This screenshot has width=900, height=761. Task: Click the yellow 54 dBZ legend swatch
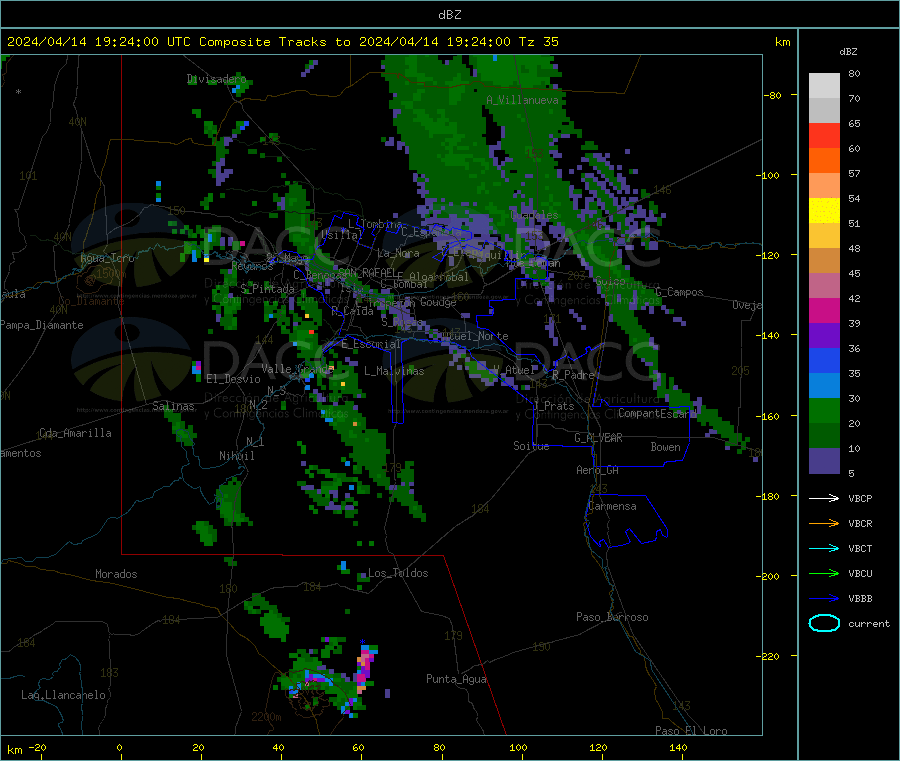(x=824, y=211)
